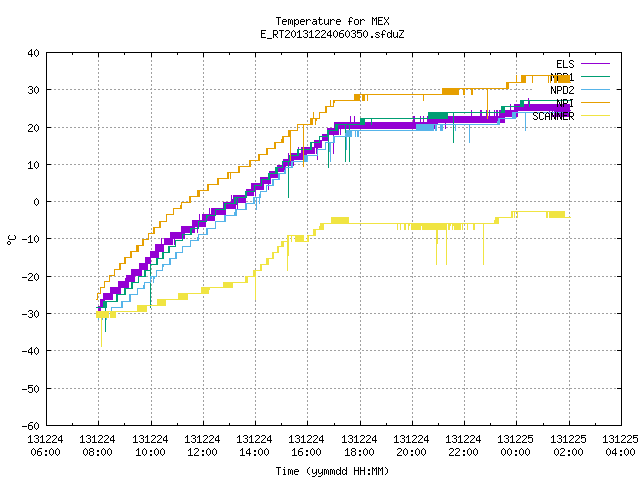Click the filename E_RT20131224060350.sfduZ subtitle
Image resolution: width=640 pixels, height=480 pixels.
(x=332, y=34)
